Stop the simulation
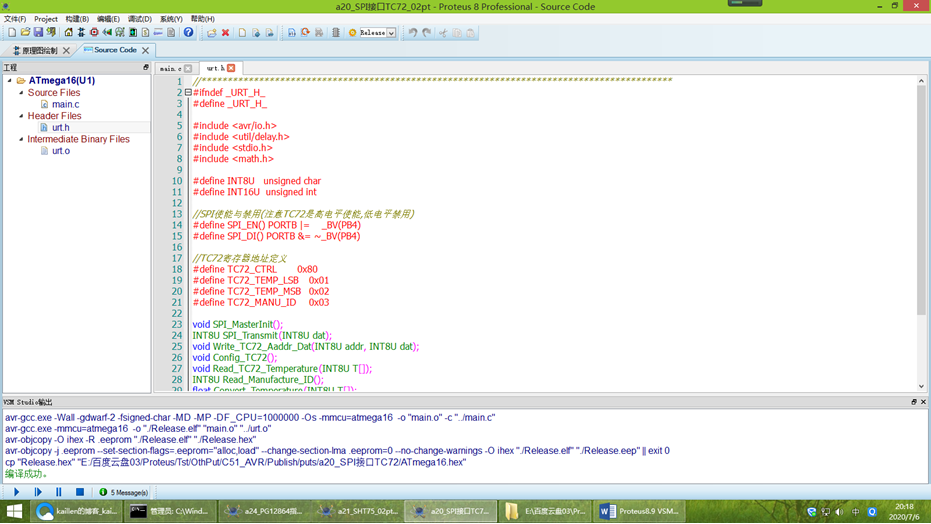Viewport: 931px width, 524px height. pos(80,492)
